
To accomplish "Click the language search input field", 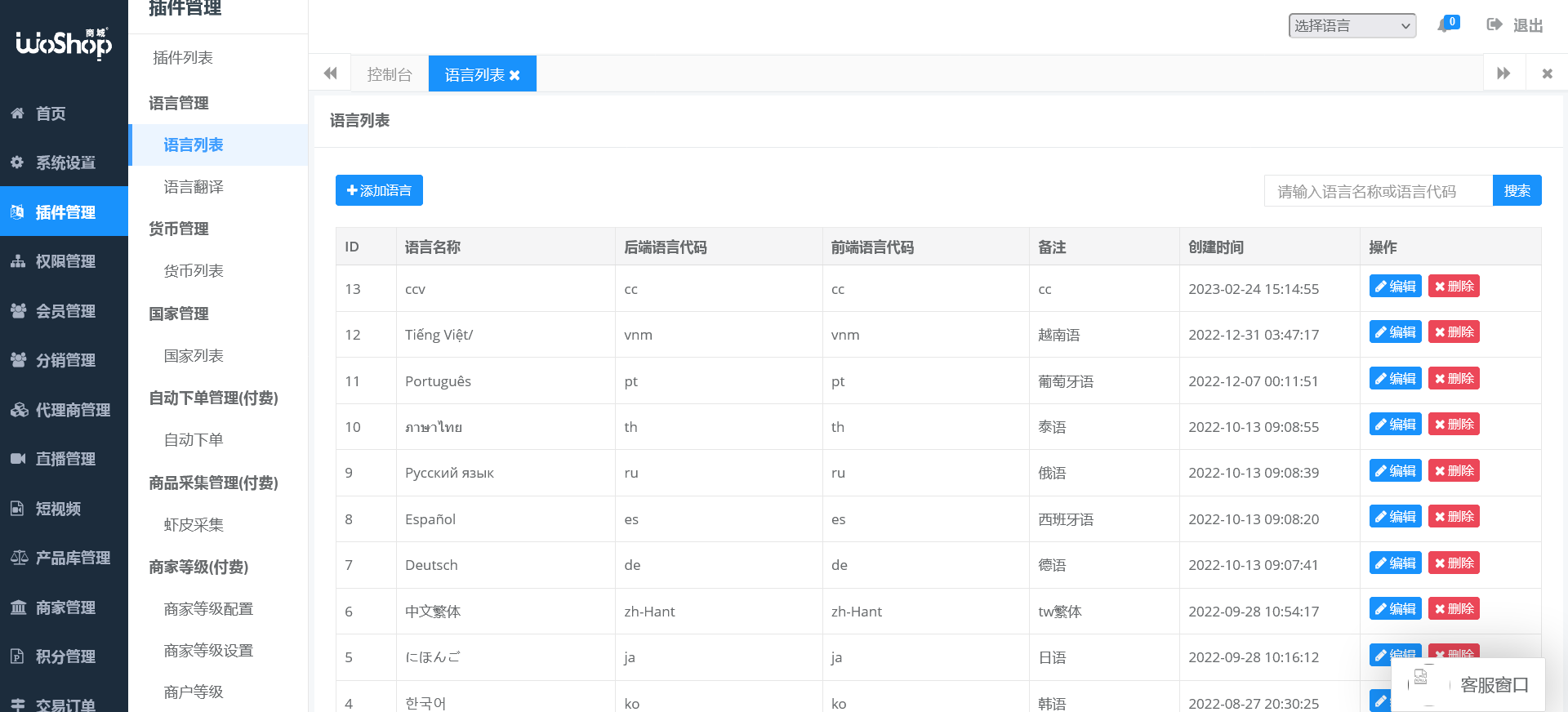I will [x=1378, y=191].
